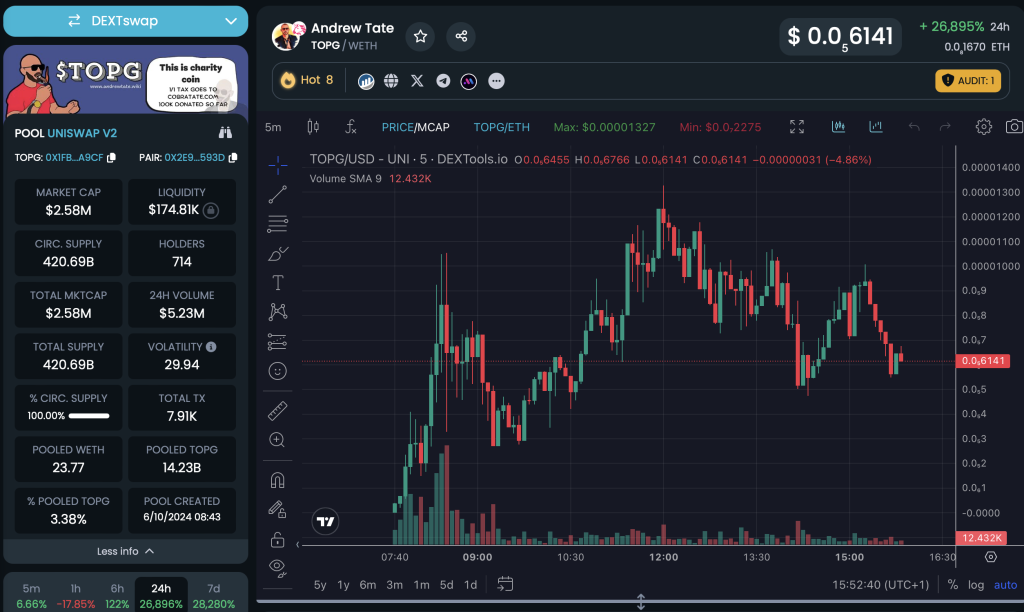The image size is (1024, 612).
Task: Open the Telegram social link
Action: (443, 81)
